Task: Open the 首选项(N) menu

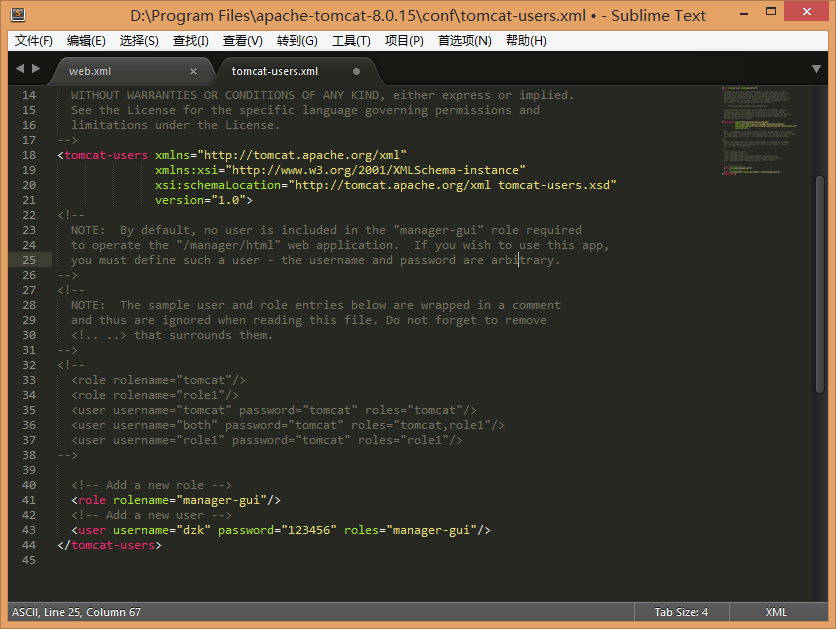Action: (x=464, y=41)
